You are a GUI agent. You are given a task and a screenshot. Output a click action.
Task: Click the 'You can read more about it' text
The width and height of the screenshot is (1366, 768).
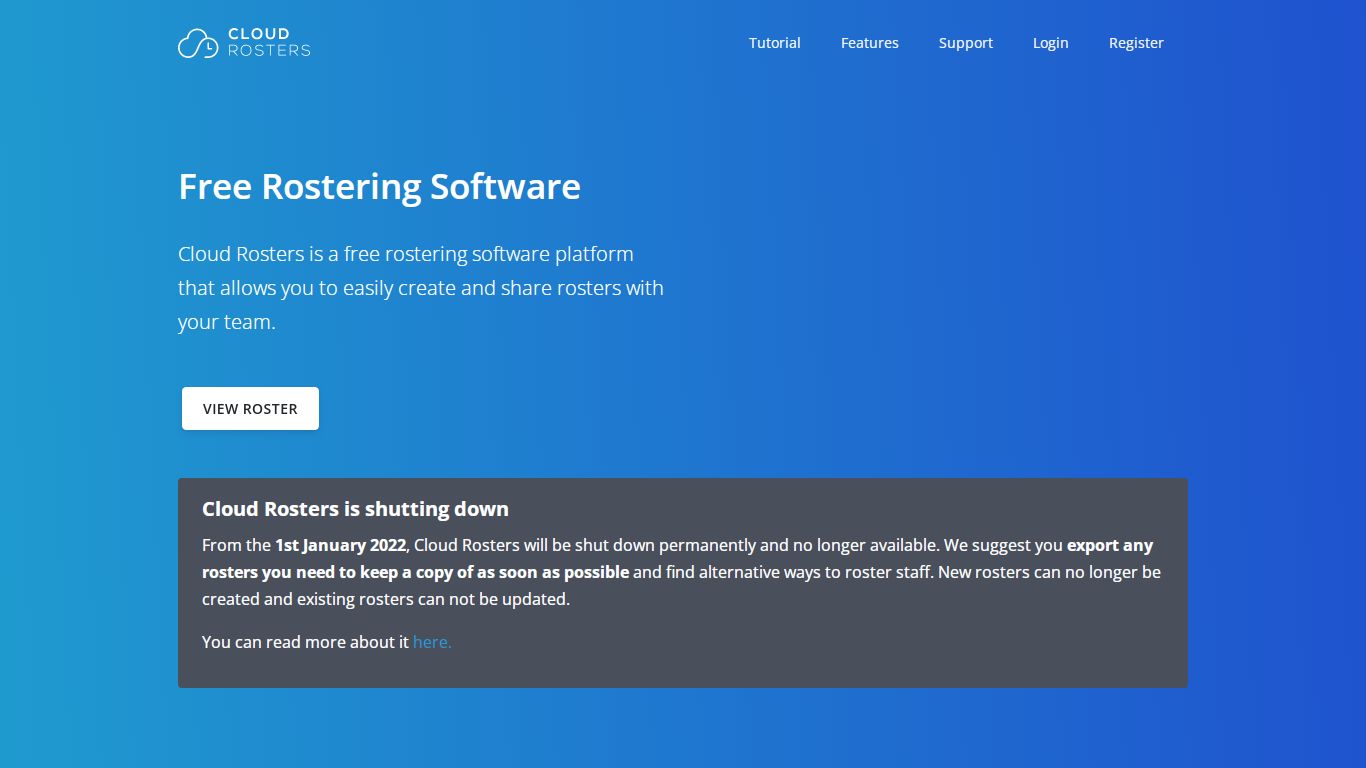click(x=305, y=642)
